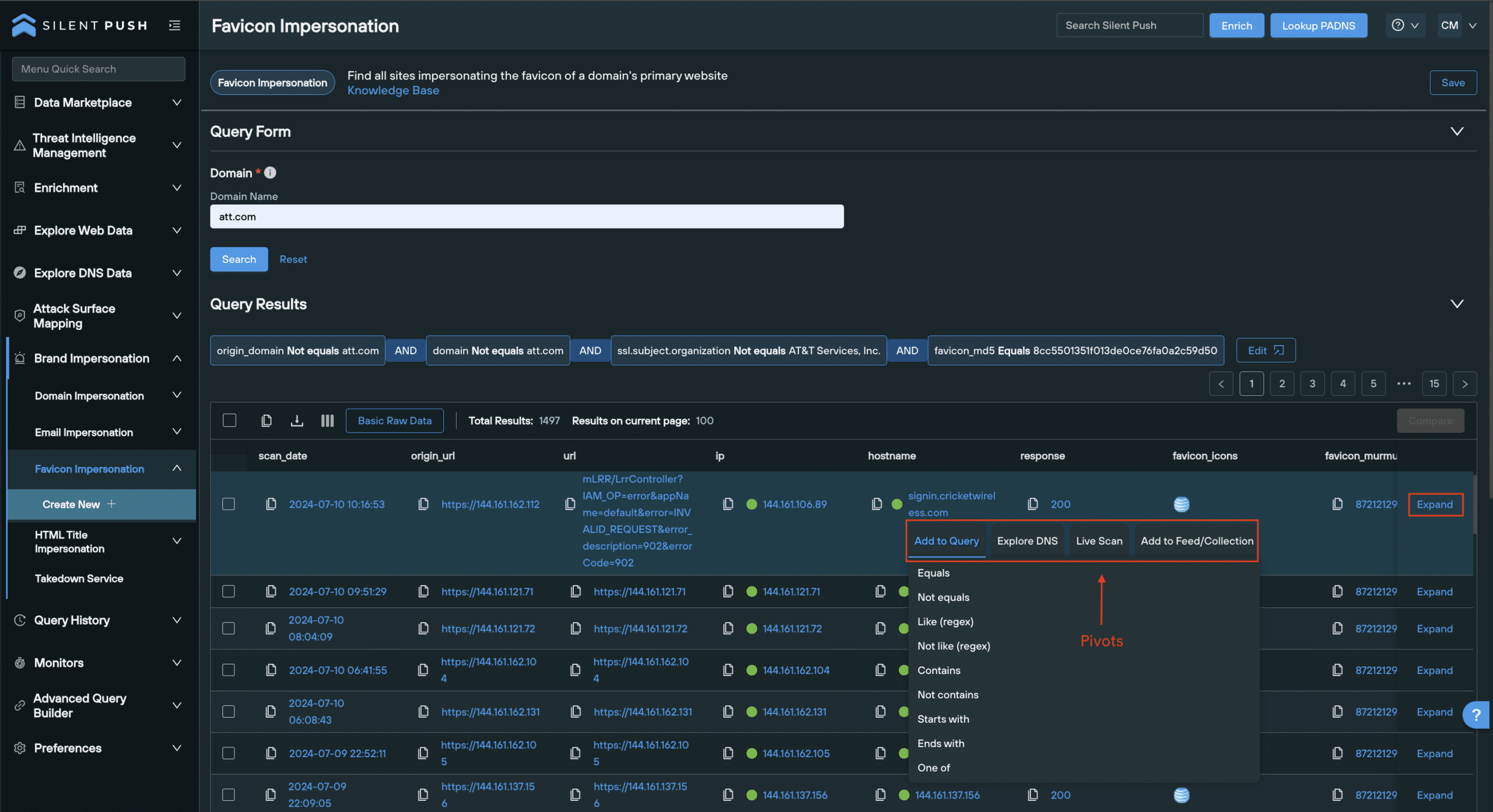The height and width of the screenshot is (812, 1493).
Task: Open the Takedown Service menu item
Action: 79,578
